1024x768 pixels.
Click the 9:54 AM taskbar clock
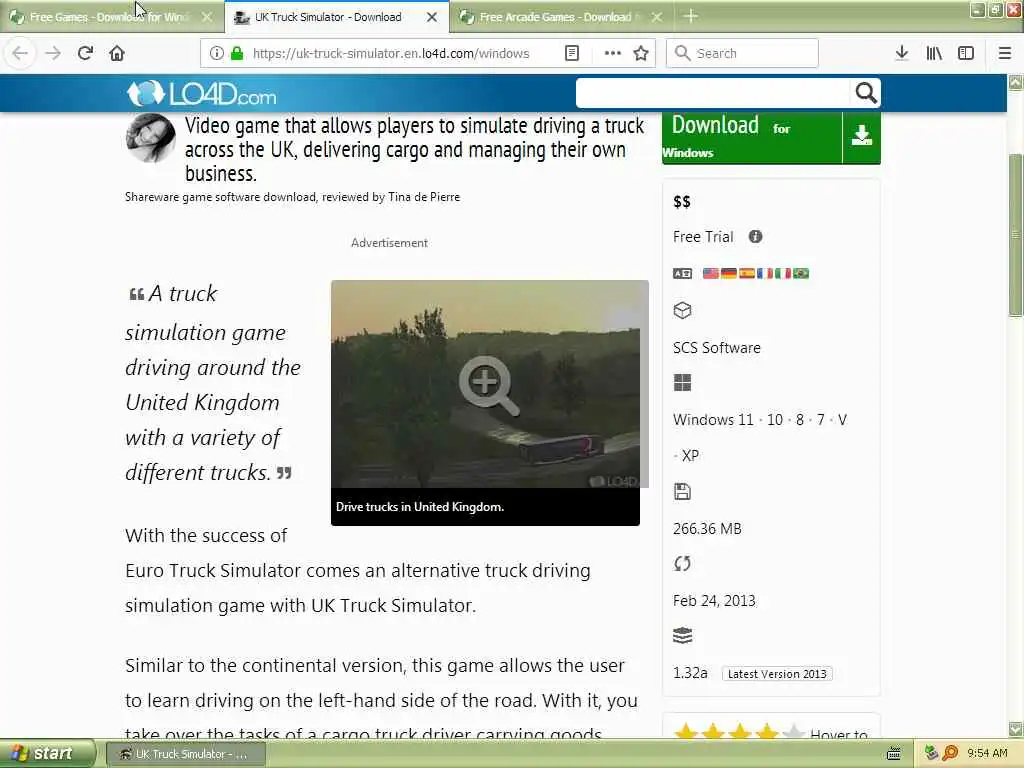(x=987, y=753)
